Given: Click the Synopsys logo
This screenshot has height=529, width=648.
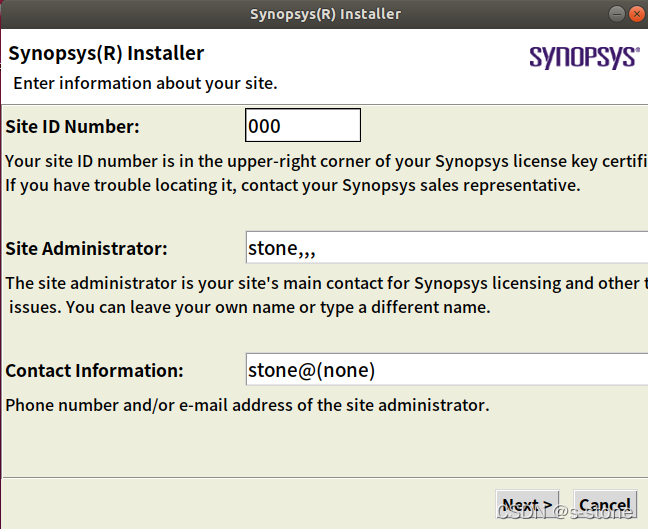Looking at the screenshot, I should coord(584,57).
